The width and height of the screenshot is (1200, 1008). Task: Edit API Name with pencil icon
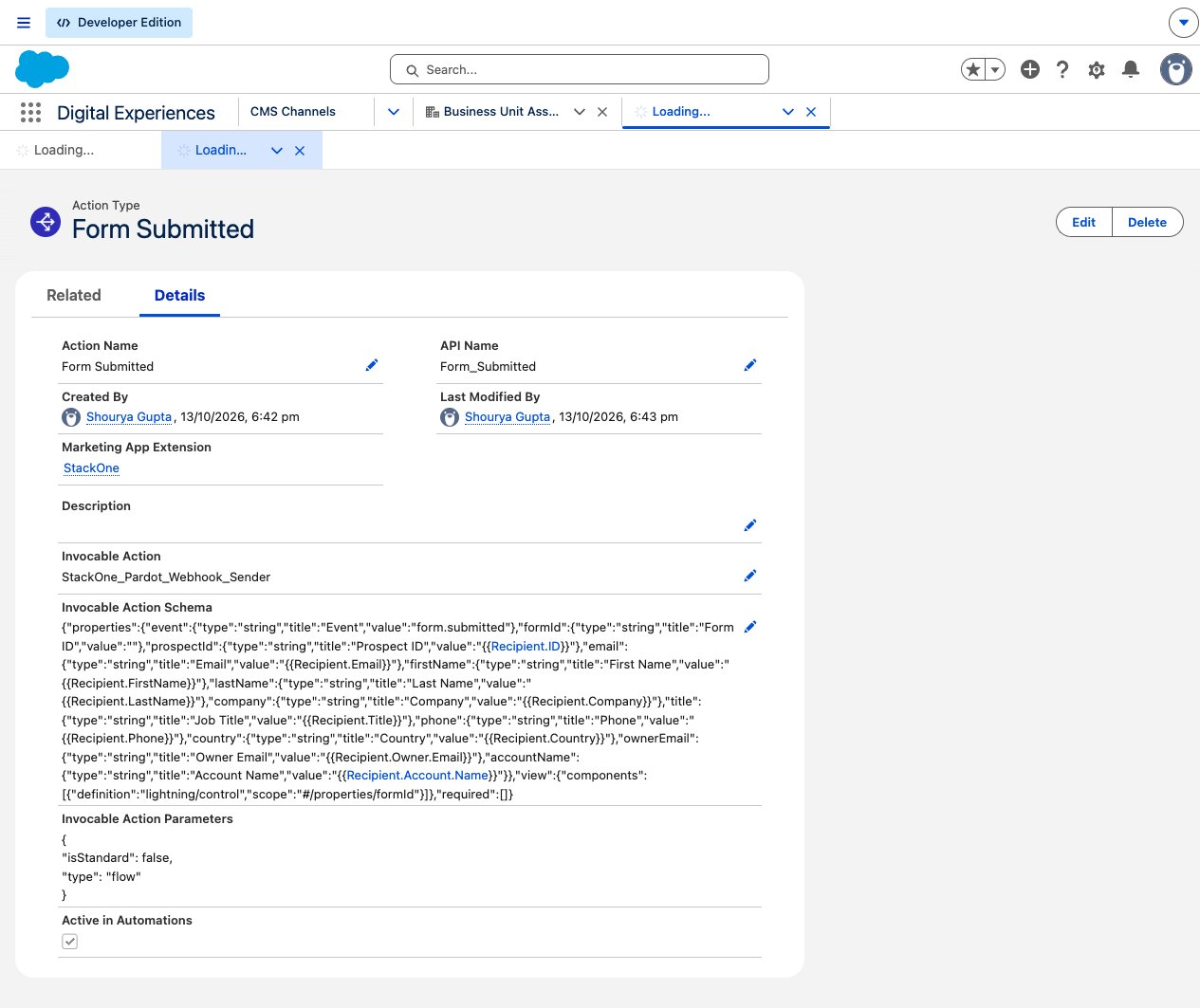click(750, 365)
